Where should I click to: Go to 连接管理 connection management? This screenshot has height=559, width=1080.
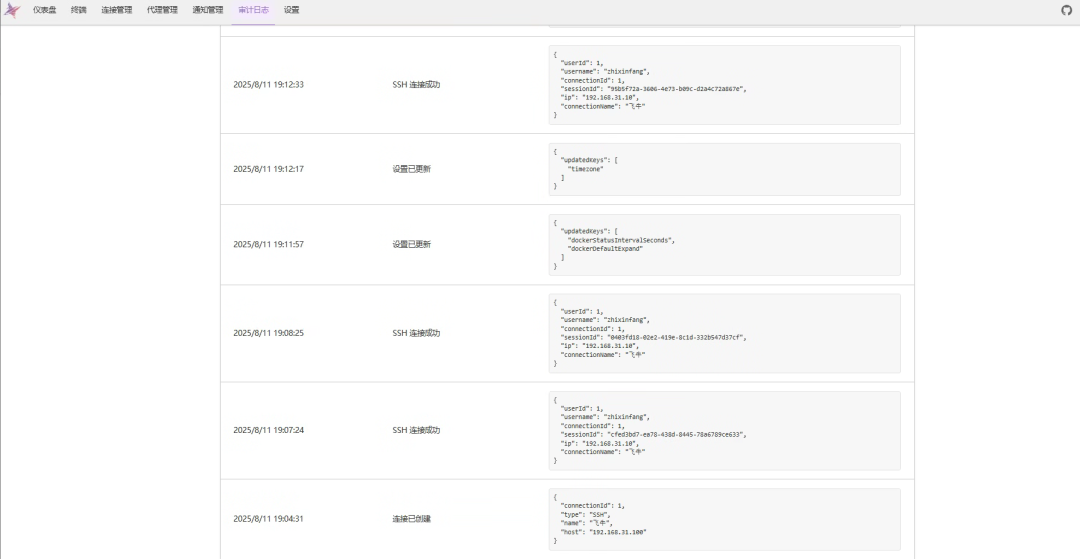click(x=116, y=10)
